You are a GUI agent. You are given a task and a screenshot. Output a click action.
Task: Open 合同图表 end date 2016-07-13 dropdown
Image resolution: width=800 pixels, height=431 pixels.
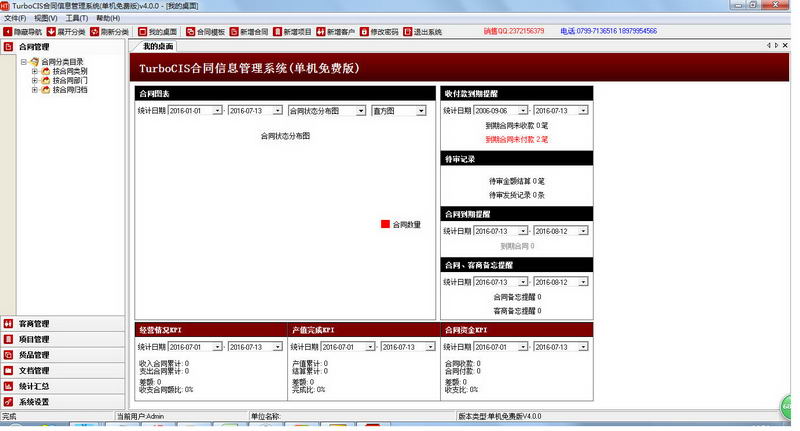[278, 111]
